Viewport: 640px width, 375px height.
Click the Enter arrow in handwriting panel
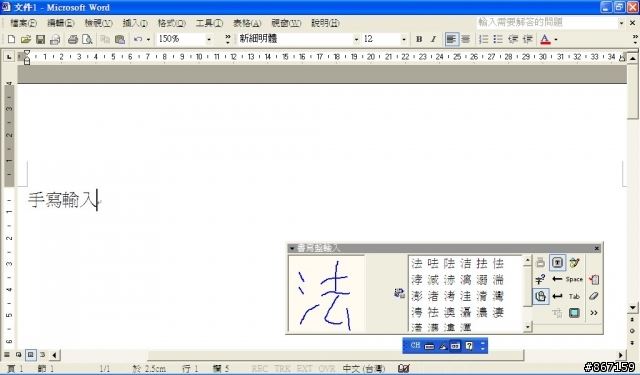coord(557,296)
